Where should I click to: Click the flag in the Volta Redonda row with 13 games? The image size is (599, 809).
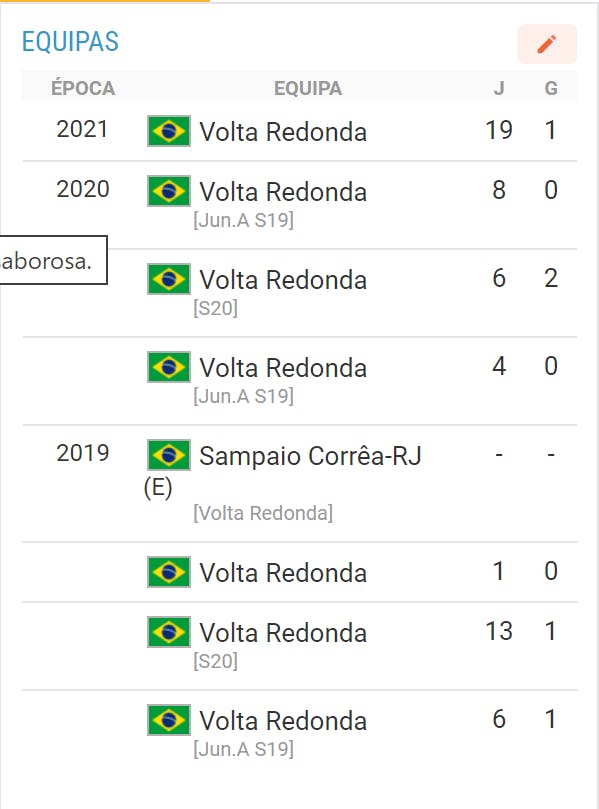(x=169, y=632)
